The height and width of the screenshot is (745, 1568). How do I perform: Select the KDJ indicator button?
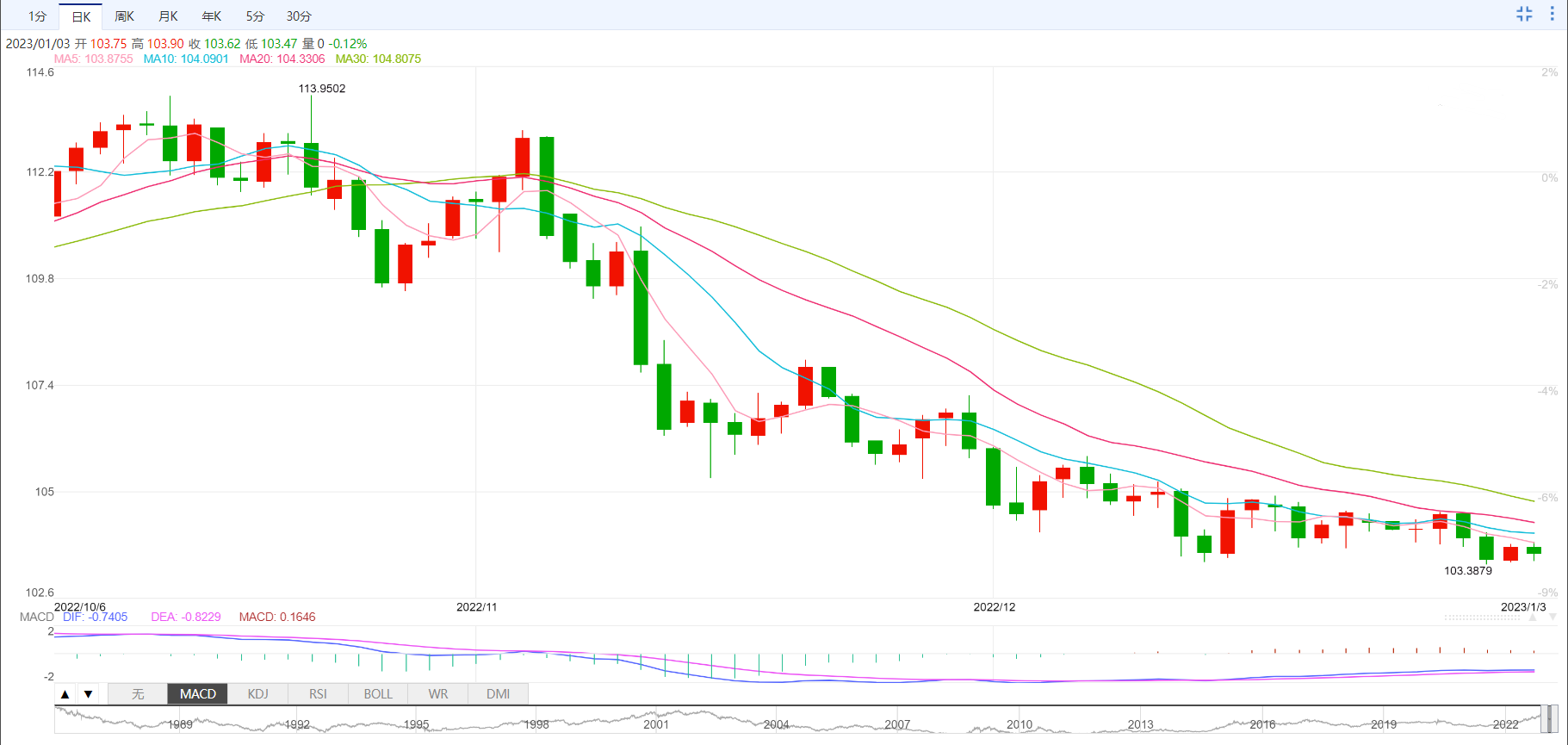257,694
